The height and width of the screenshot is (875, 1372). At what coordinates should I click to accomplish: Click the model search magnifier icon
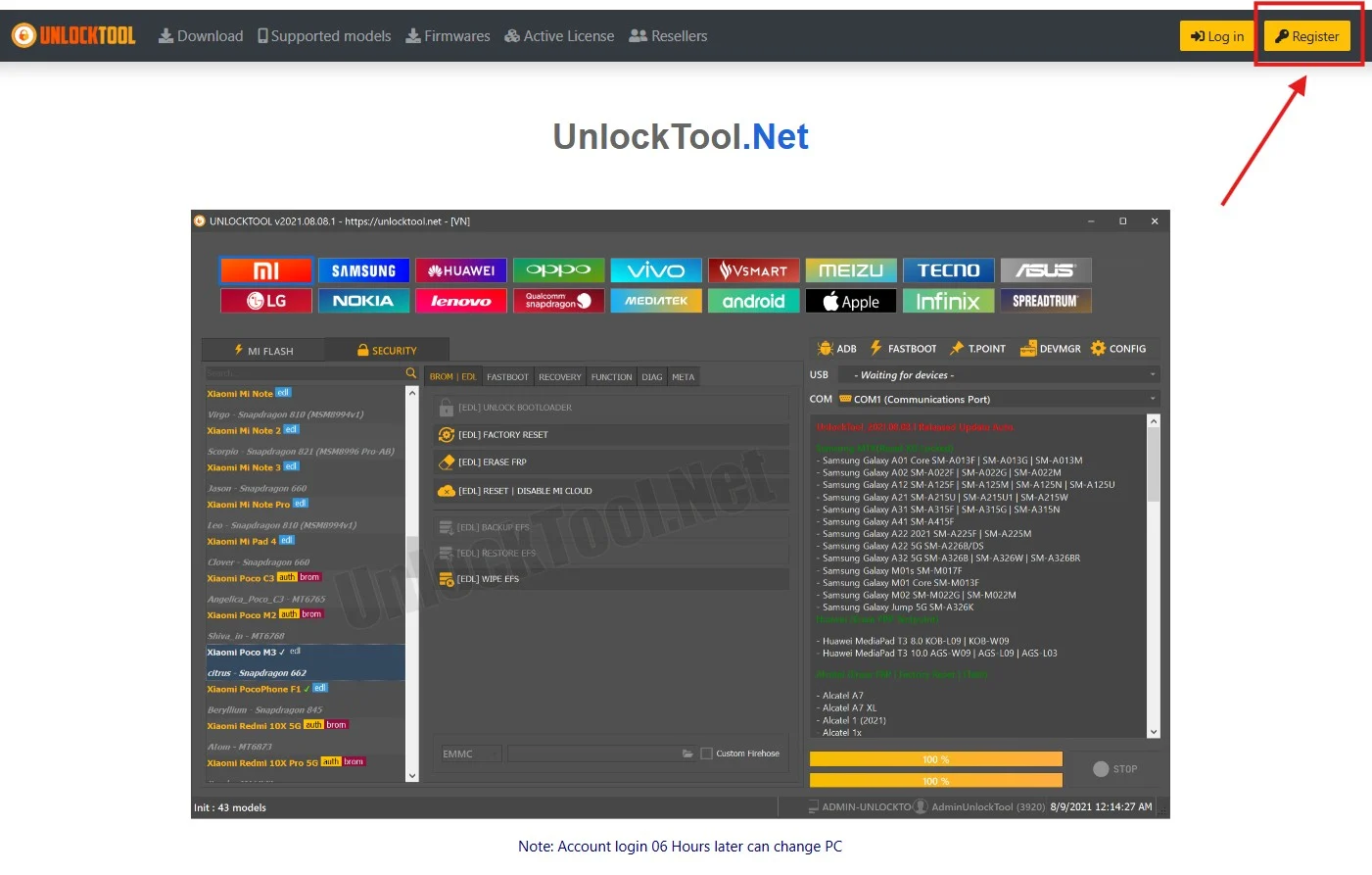point(411,373)
